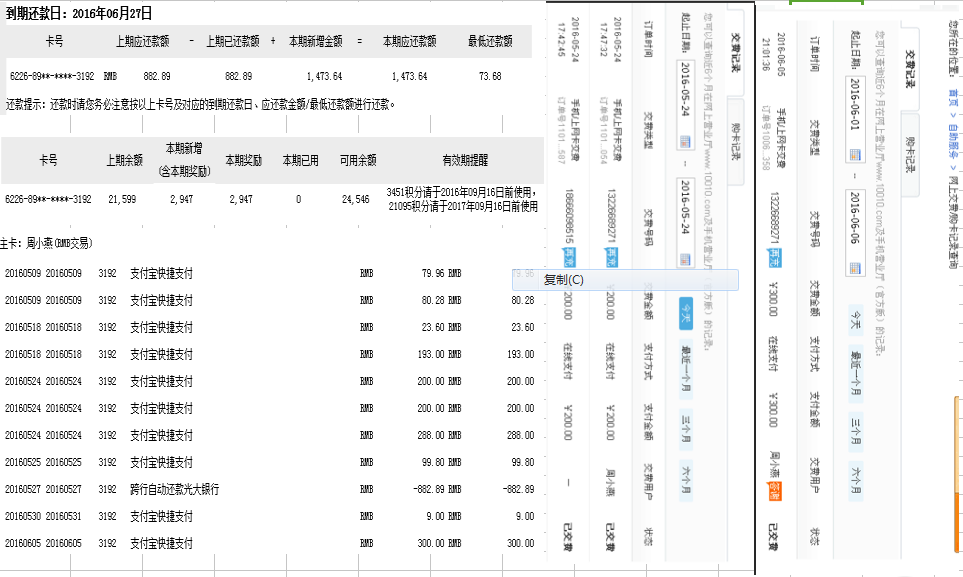This screenshot has width=963, height=577.
Task: Click Copy (复制) in the context menu
Action: (x=563, y=280)
